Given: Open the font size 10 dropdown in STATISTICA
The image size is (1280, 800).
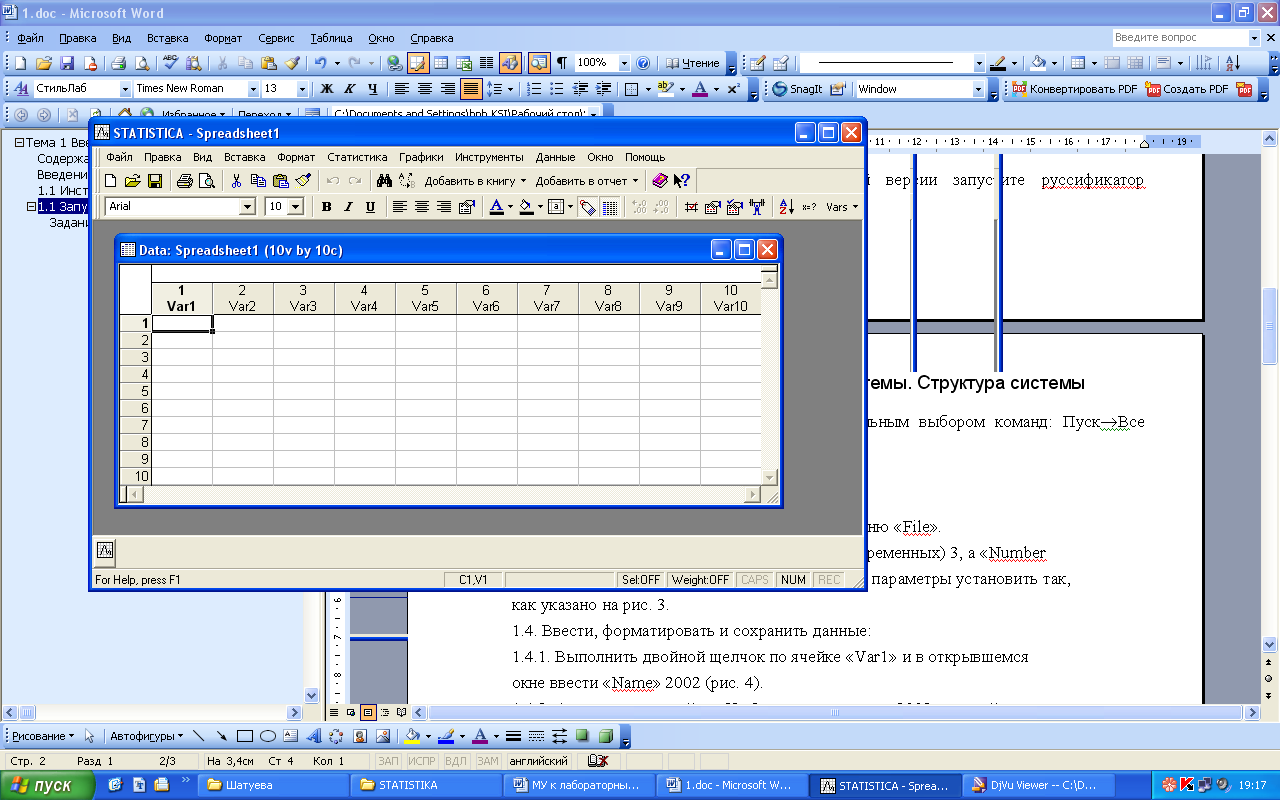Looking at the screenshot, I should coord(296,207).
